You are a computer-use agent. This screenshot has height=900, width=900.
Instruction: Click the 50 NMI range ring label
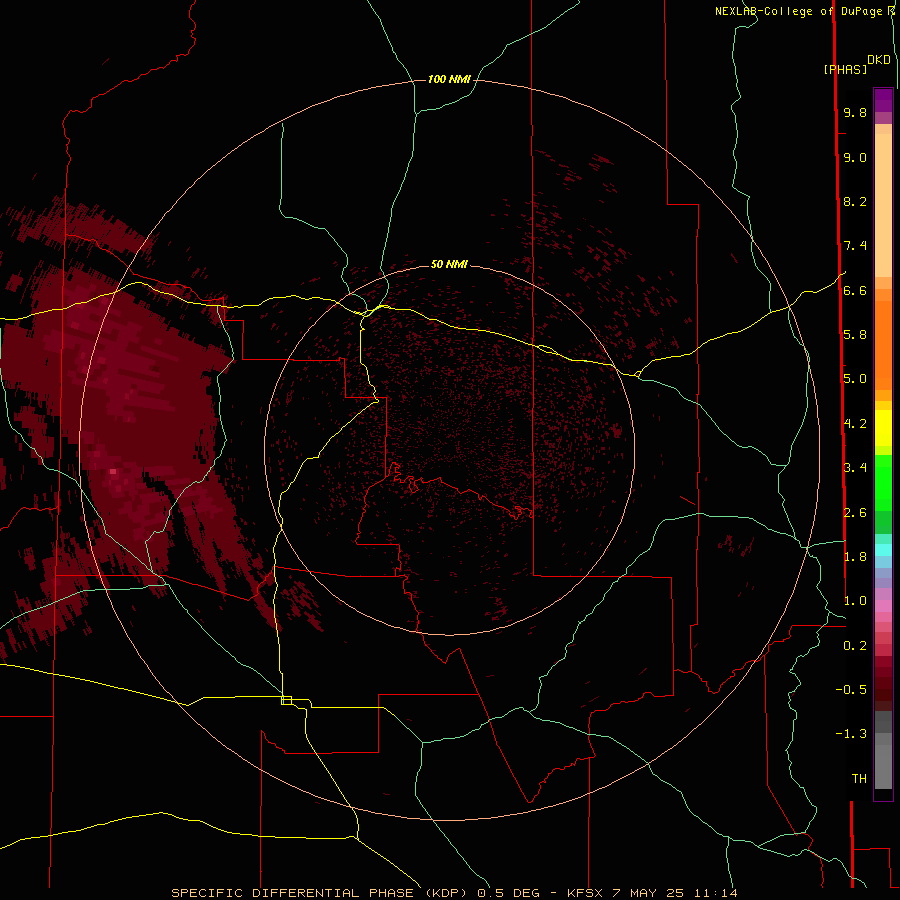(449, 264)
